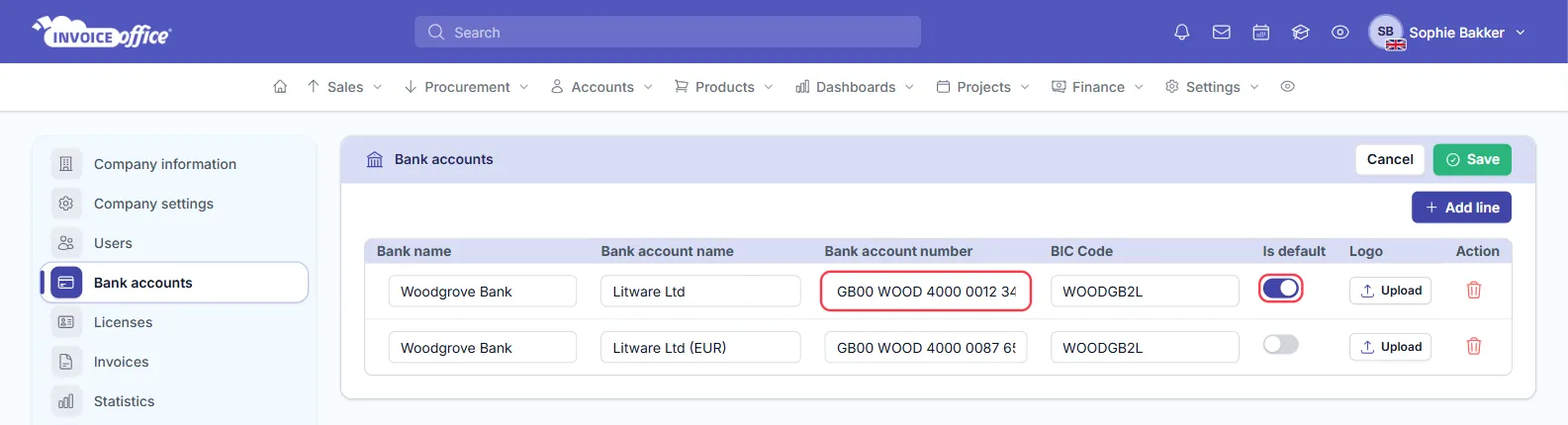Expand the Sales menu
1568x425 pixels.
pos(344,87)
